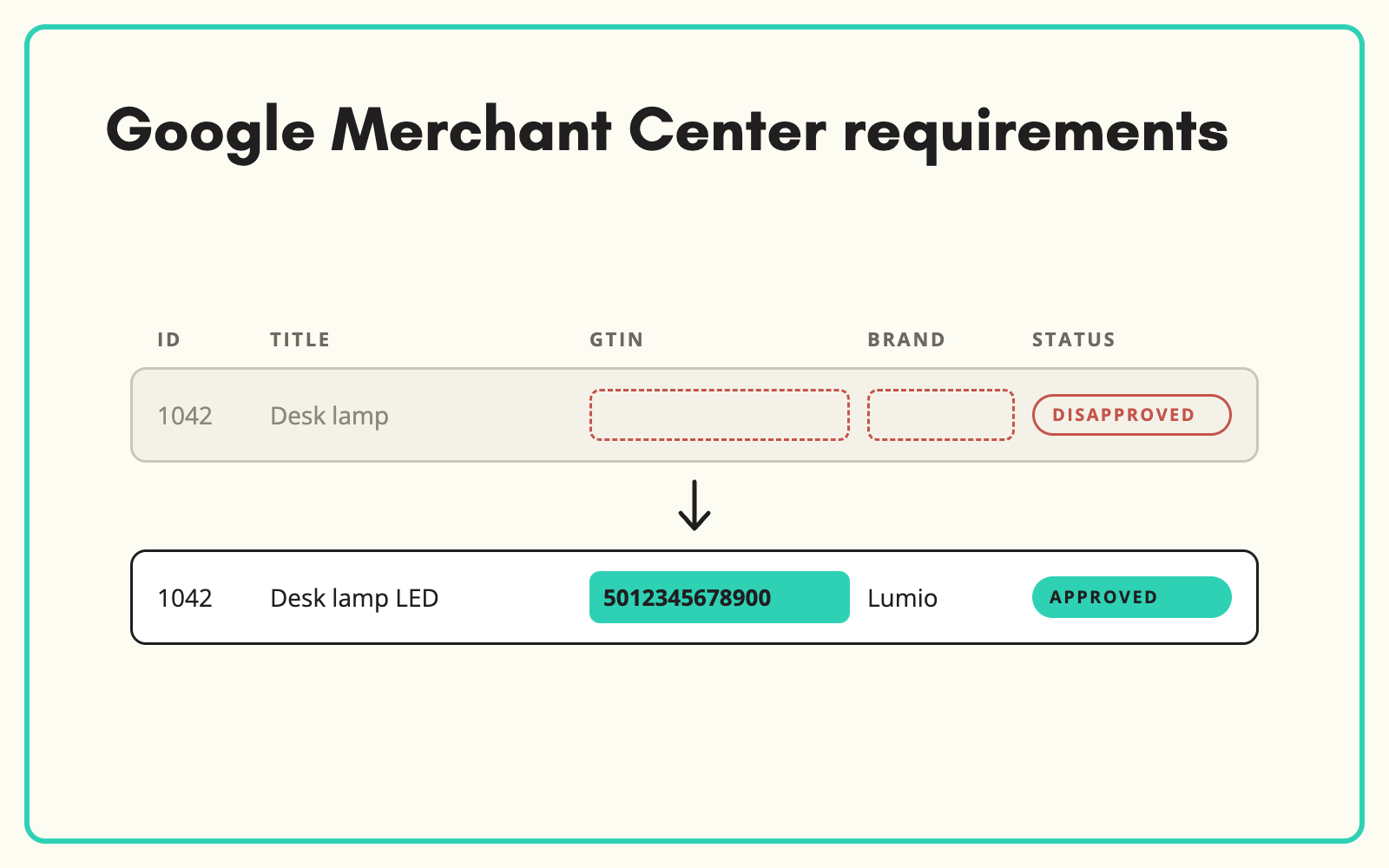Click the APPROVED status badge
This screenshot has width=1389, height=868.
tap(1131, 597)
